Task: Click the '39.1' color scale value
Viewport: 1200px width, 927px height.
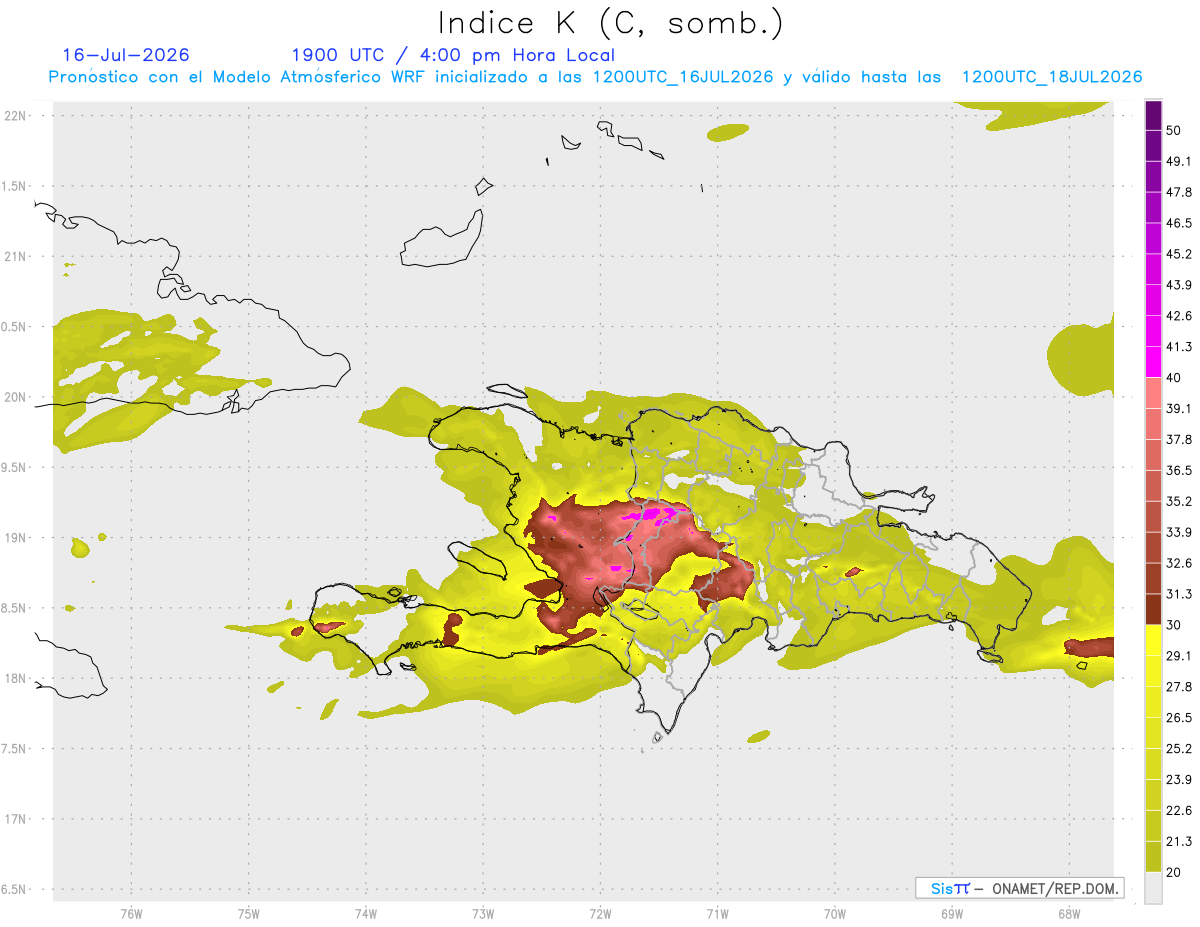Action: pos(1179,408)
